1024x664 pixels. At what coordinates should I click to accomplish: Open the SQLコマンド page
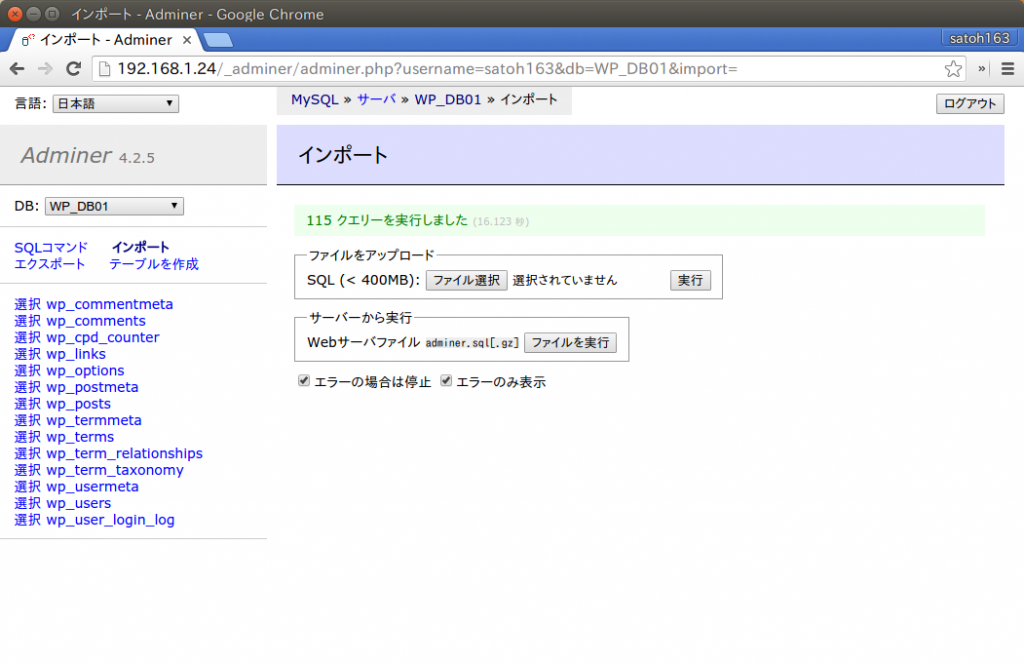point(51,247)
